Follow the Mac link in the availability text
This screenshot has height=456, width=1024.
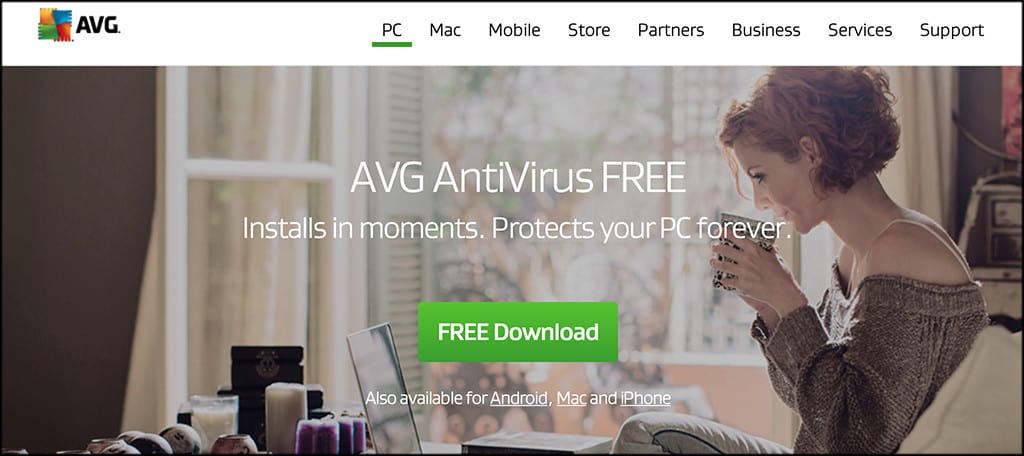(571, 398)
